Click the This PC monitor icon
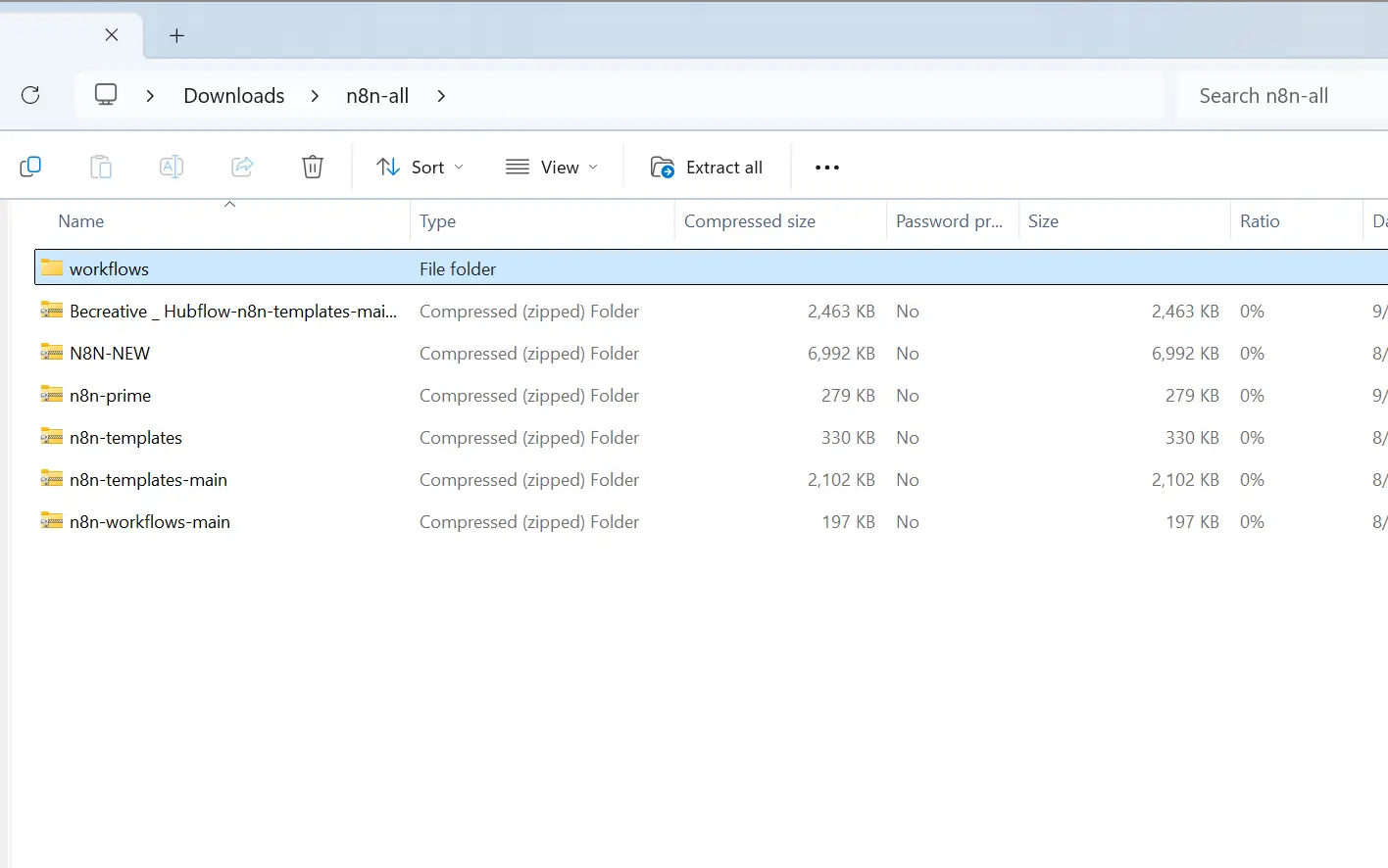This screenshot has height=868, width=1388. pyautogui.click(x=106, y=95)
